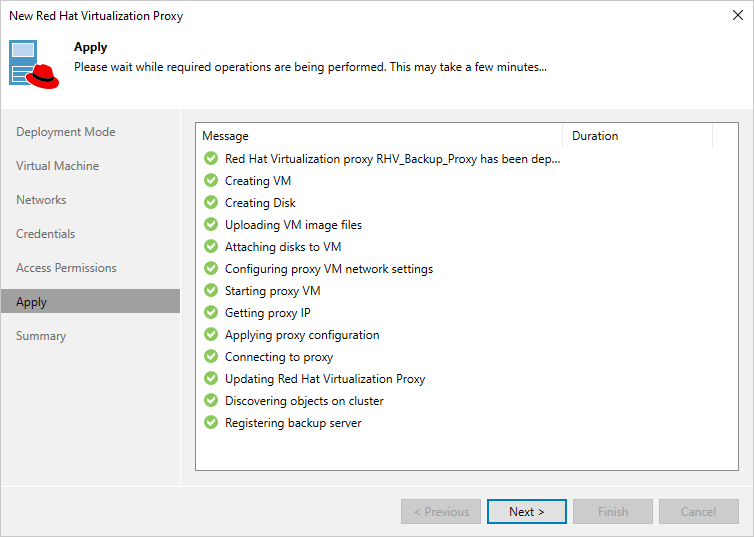754x537 pixels.
Task: Click status icon for Connecting to proxy
Action: click(211, 357)
